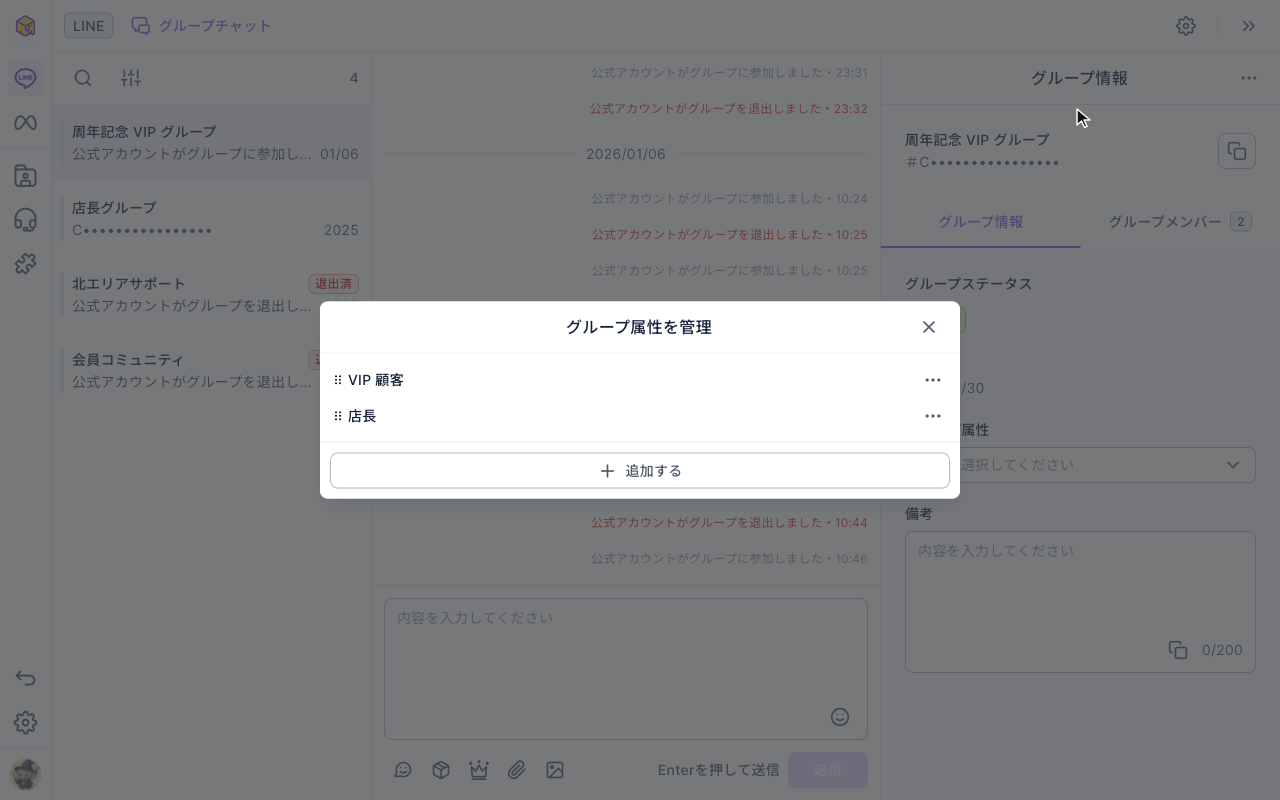1280x800 pixels.
Task: Open the sidebar settings gear
Action: pos(26,722)
